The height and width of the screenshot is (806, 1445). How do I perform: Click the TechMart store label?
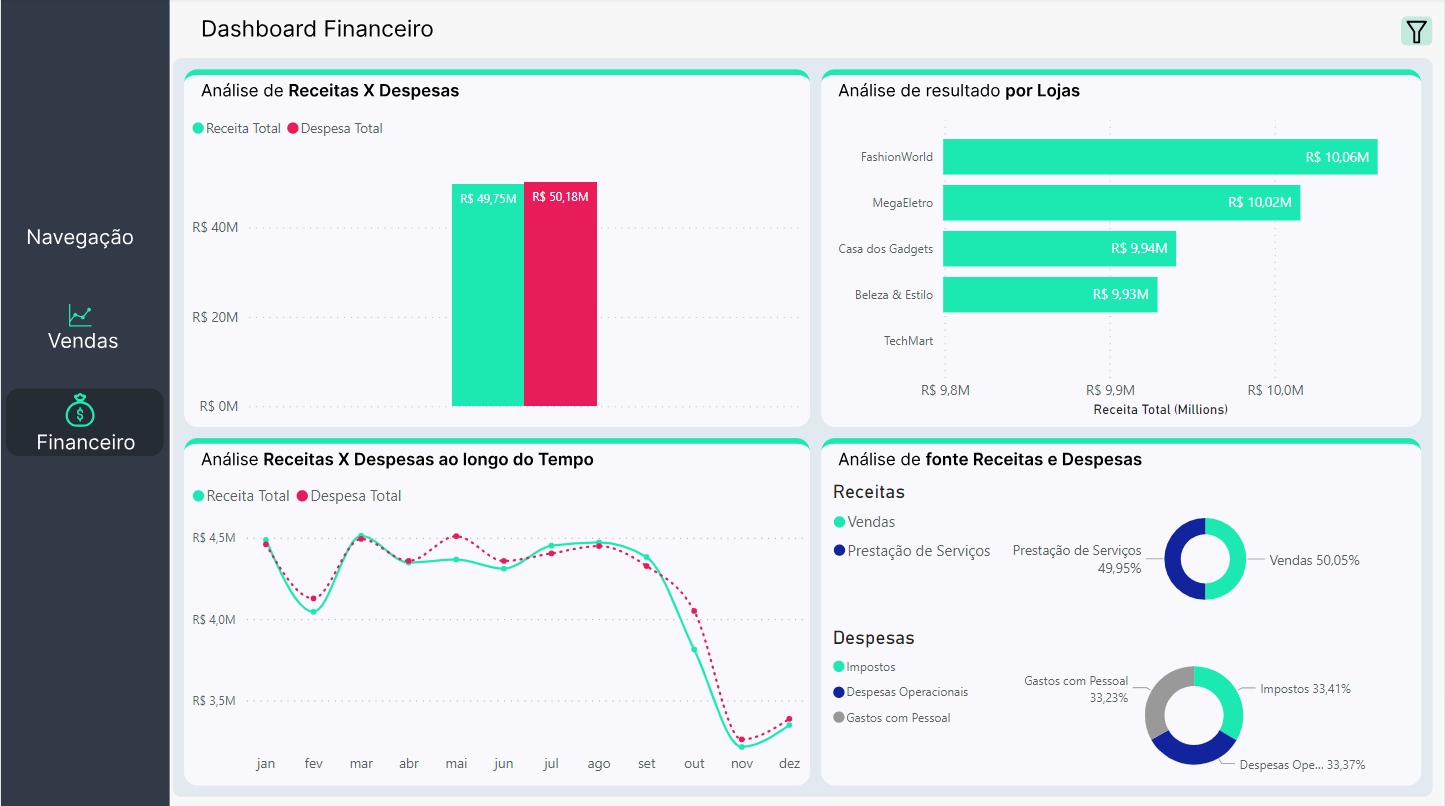pyautogui.click(x=908, y=341)
